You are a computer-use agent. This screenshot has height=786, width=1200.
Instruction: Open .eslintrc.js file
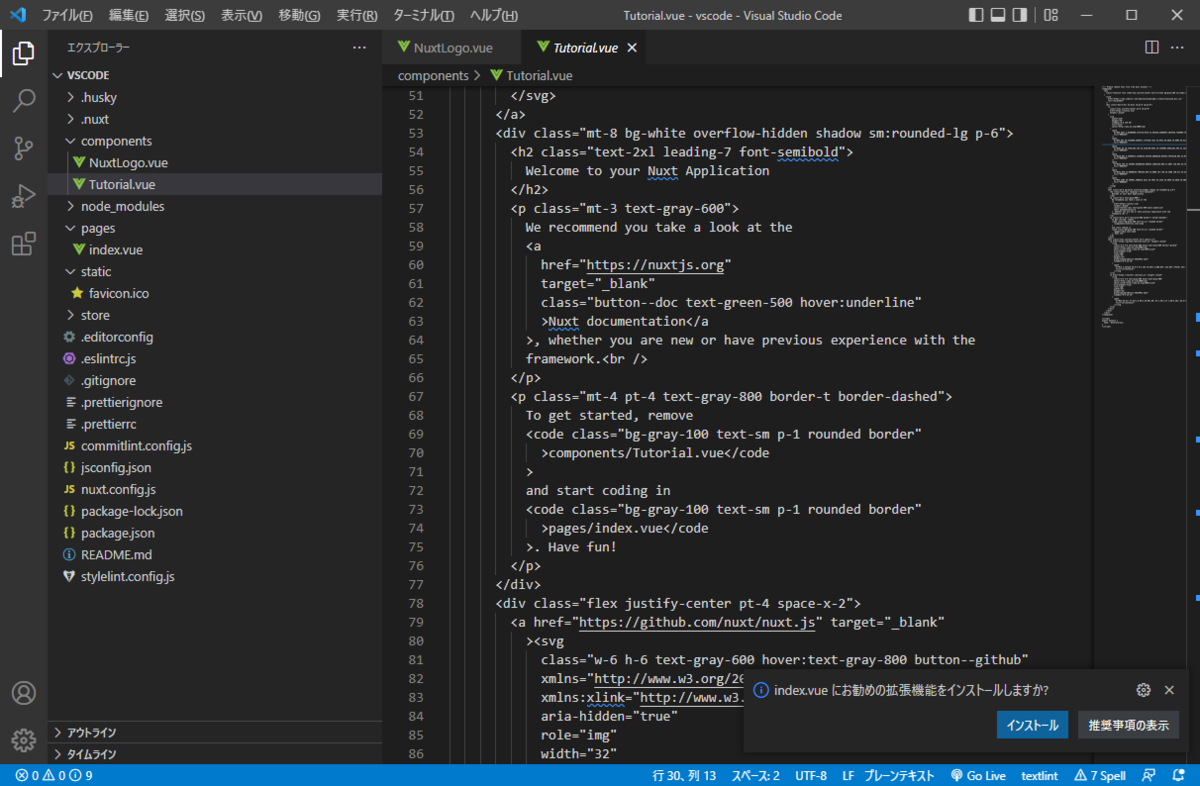[x=215, y=358]
